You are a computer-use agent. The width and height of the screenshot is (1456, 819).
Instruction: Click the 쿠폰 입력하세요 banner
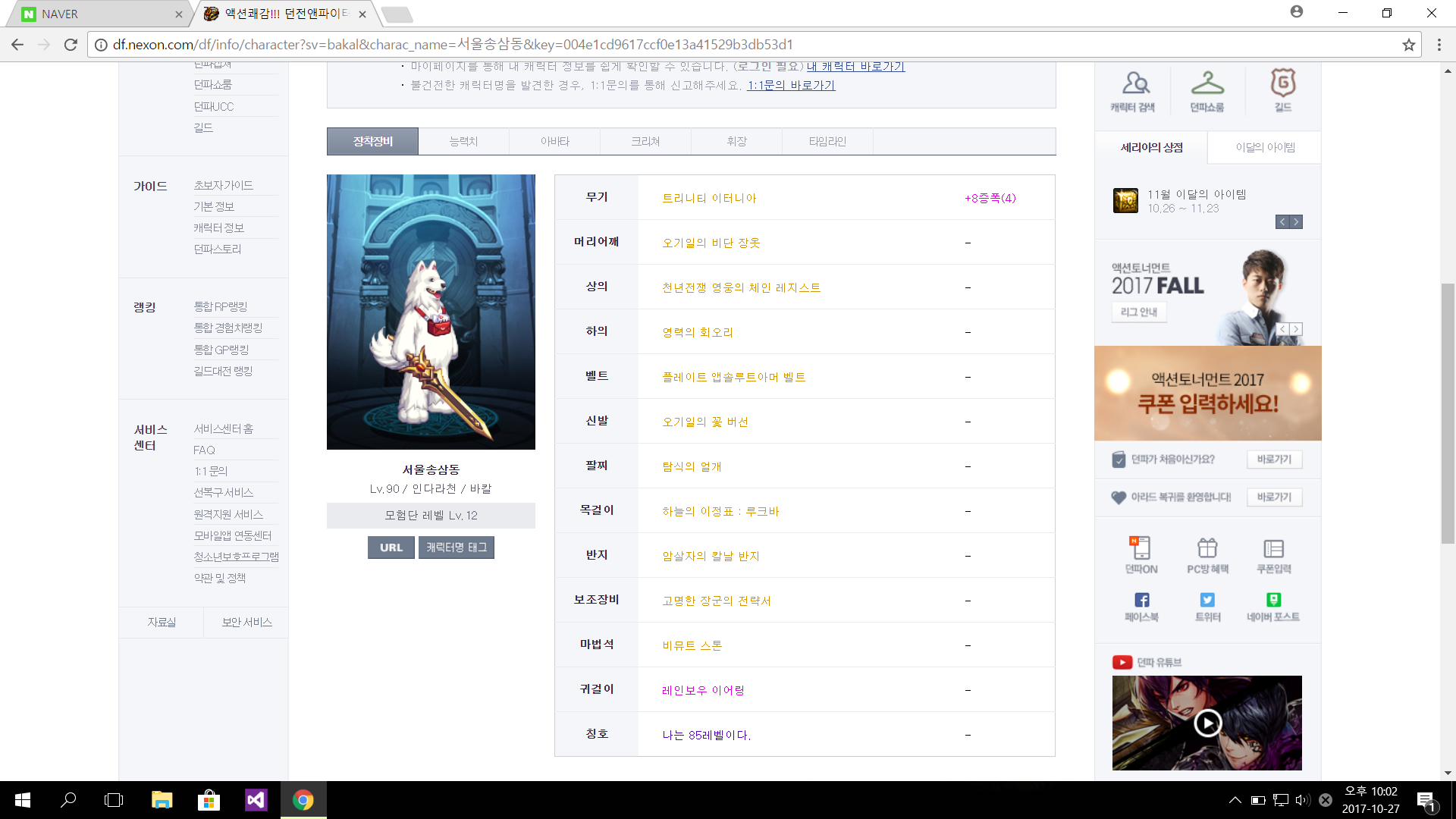coord(1207,393)
